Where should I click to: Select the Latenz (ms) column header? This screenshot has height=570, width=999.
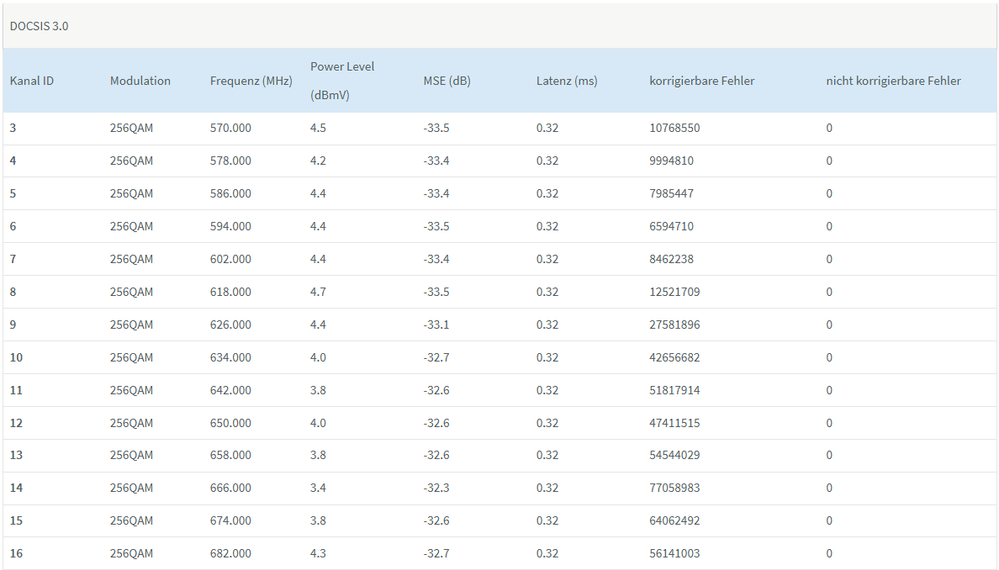pyautogui.click(x=566, y=81)
